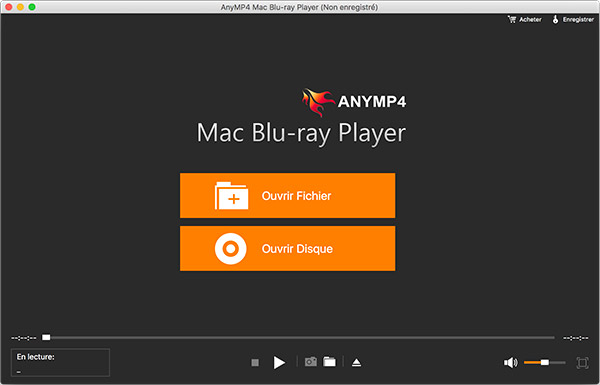
Task: Stop playback with the square stop button
Action: [255, 362]
